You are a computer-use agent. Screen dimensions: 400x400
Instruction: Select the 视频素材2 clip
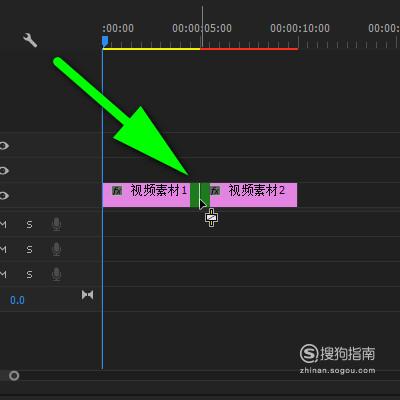[253, 195]
